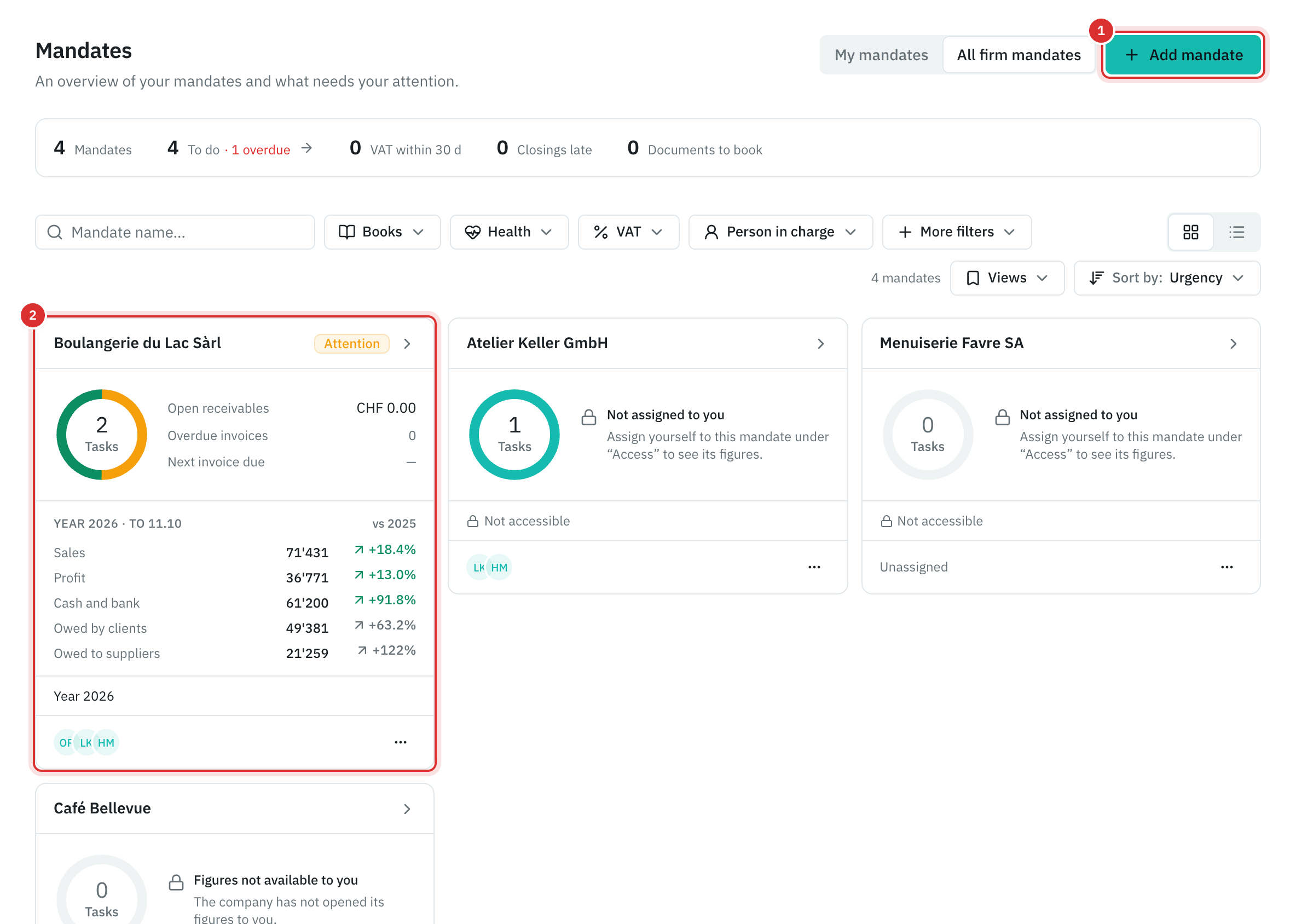The height and width of the screenshot is (924, 1296).
Task: Click the Boulangerie du Lac Sàrl title
Action: point(137,343)
